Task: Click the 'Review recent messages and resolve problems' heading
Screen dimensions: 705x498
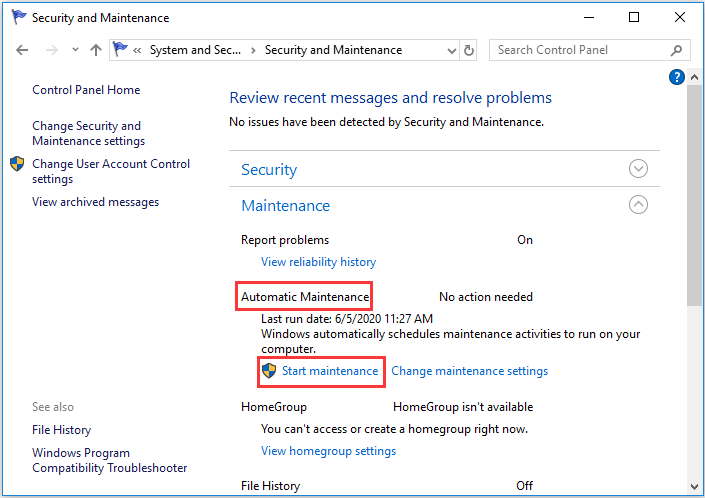Action: pos(390,98)
